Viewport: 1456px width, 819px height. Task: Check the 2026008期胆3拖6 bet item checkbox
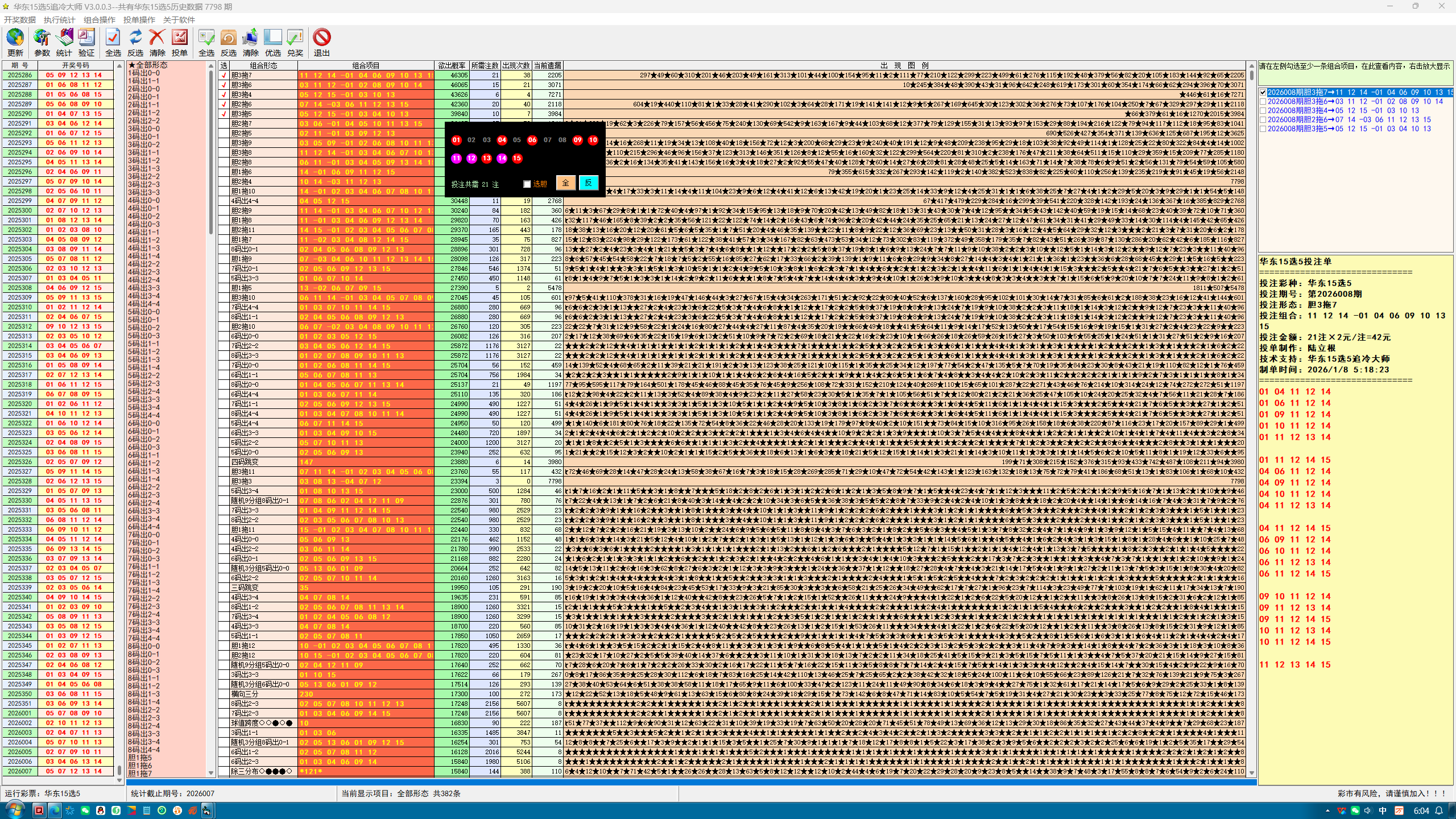(x=1263, y=102)
